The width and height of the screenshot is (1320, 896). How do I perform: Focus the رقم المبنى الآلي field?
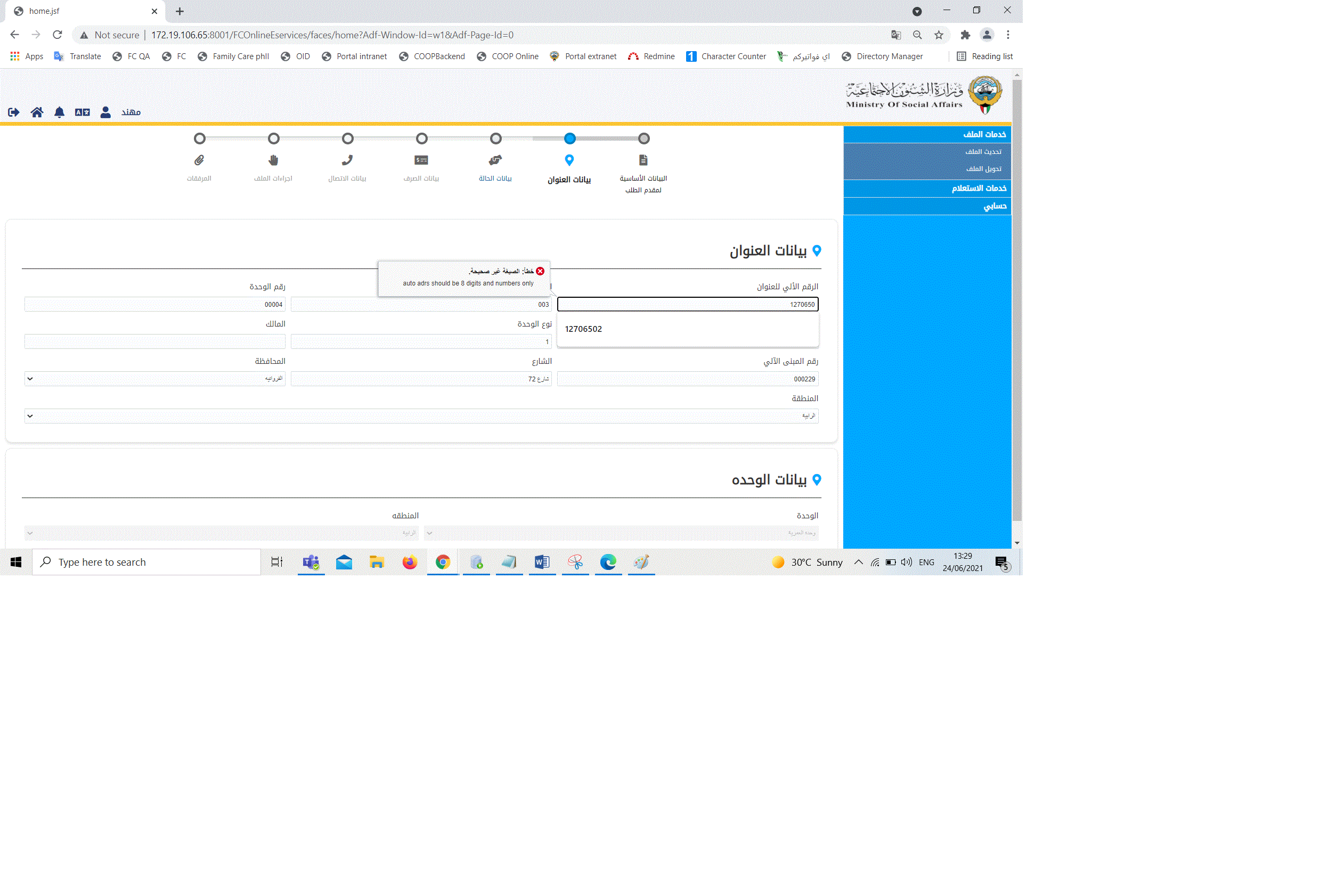(688, 379)
